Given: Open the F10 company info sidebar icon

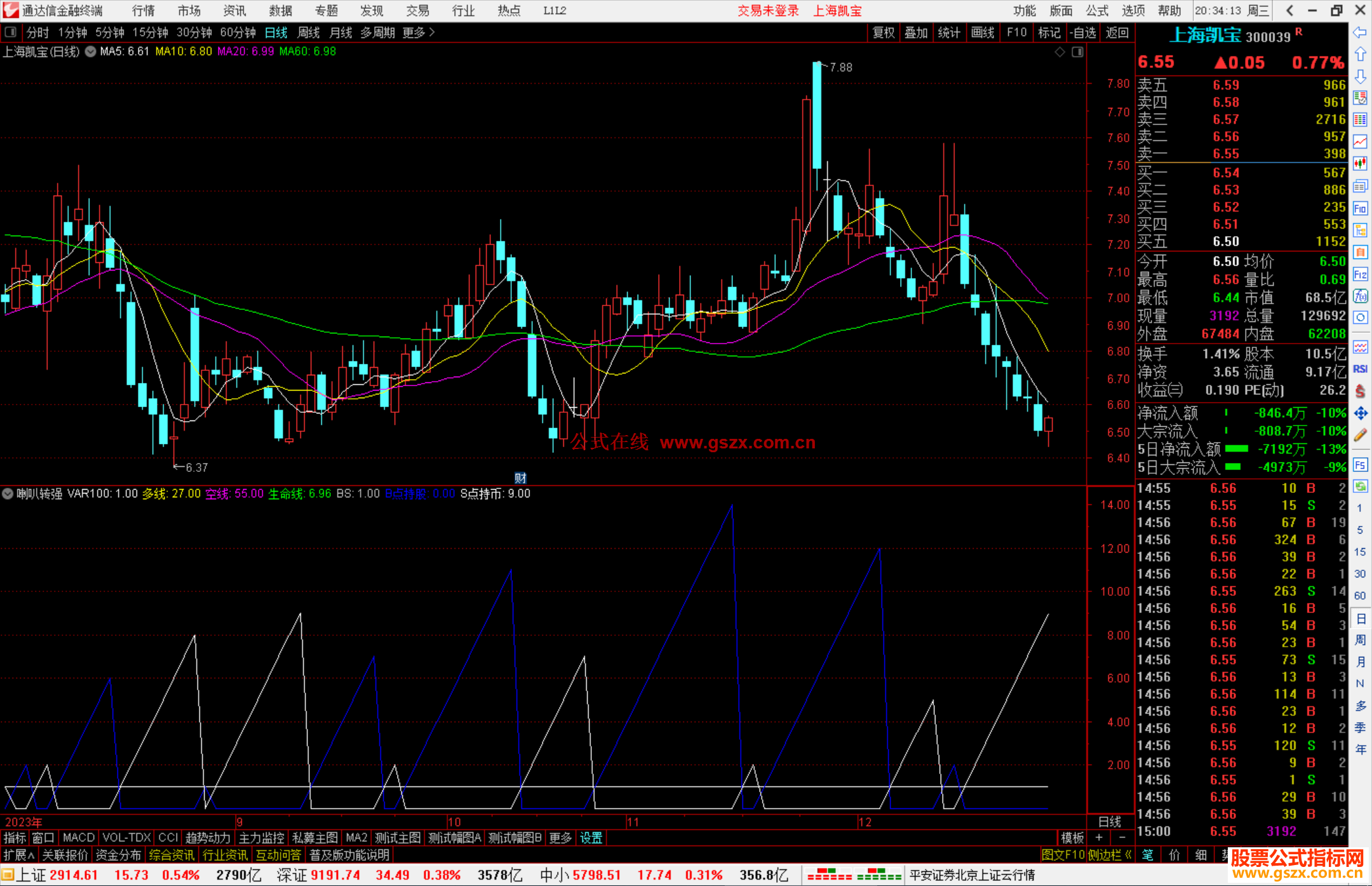Looking at the screenshot, I should [x=1360, y=209].
